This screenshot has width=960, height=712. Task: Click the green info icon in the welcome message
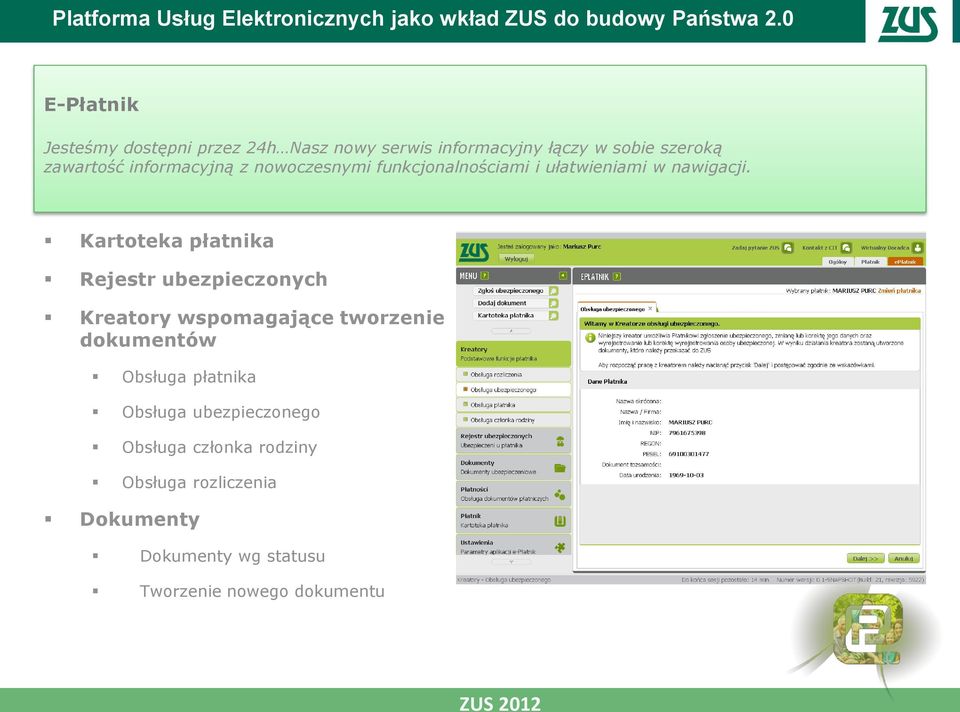pyautogui.click(x=590, y=338)
